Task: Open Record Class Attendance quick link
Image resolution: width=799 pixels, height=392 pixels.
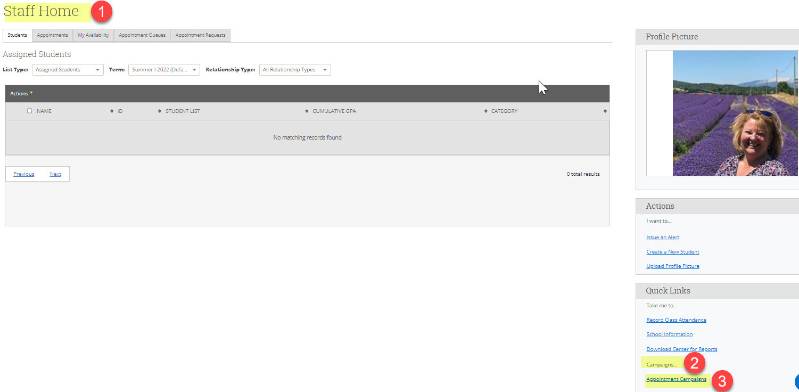Action: pyautogui.click(x=676, y=320)
